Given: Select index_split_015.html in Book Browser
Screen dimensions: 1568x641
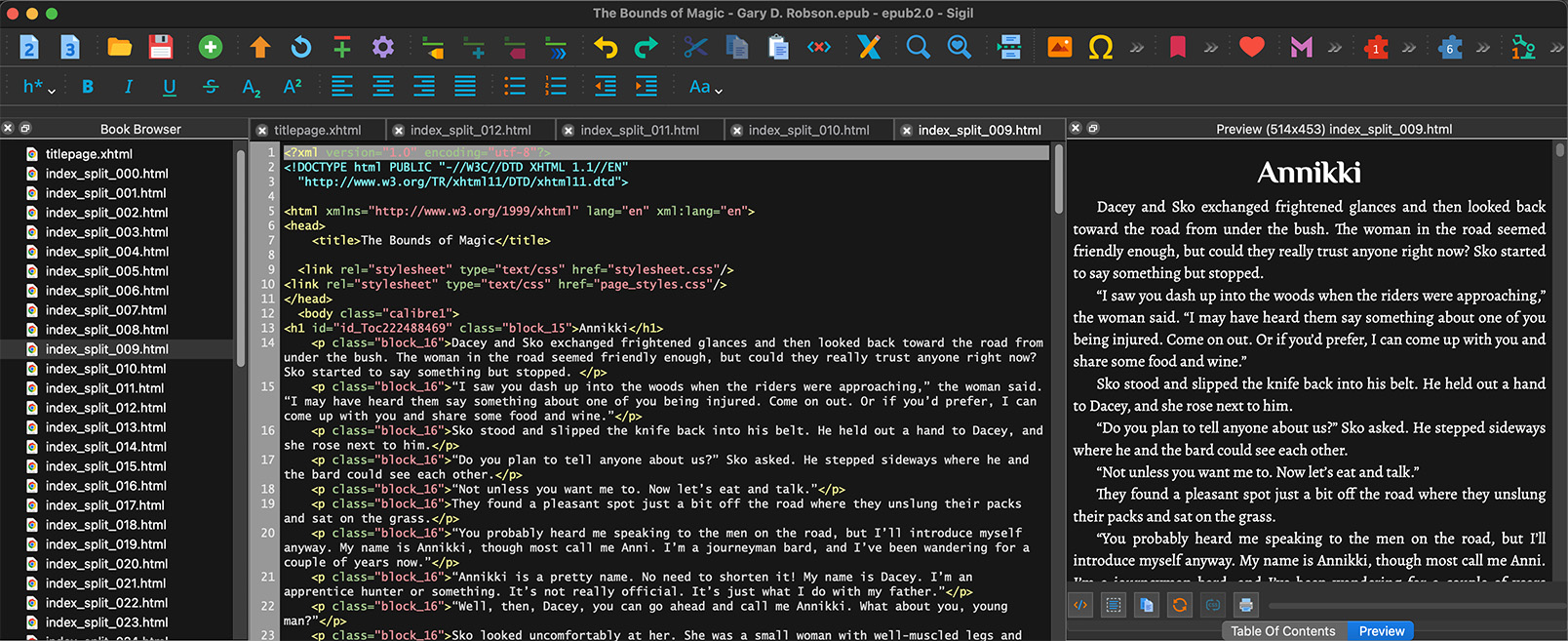Looking at the screenshot, I should [x=105, y=466].
